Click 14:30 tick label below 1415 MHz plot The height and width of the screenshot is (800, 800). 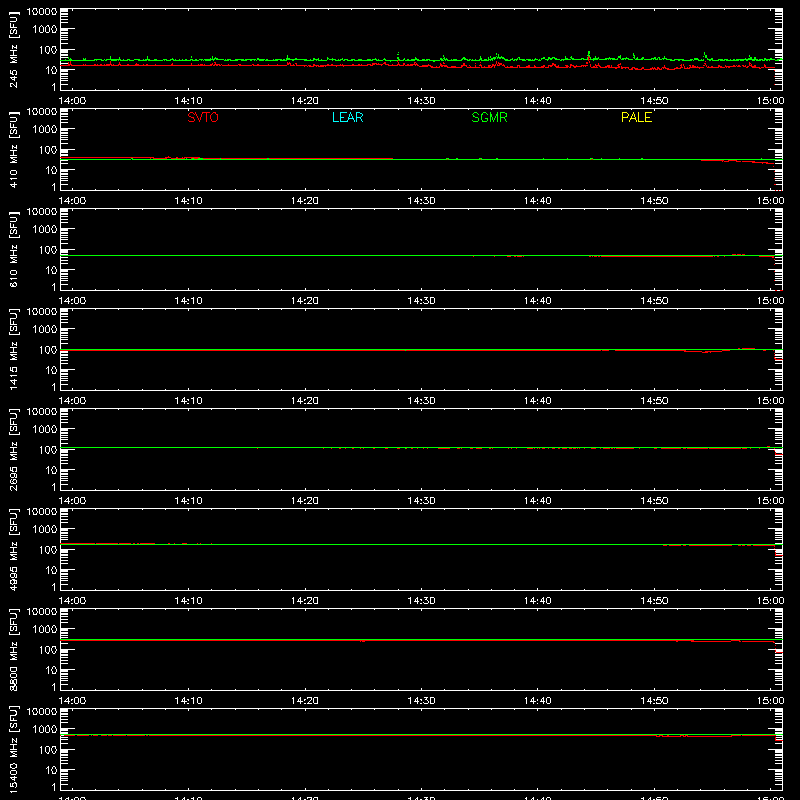(421, 401)
